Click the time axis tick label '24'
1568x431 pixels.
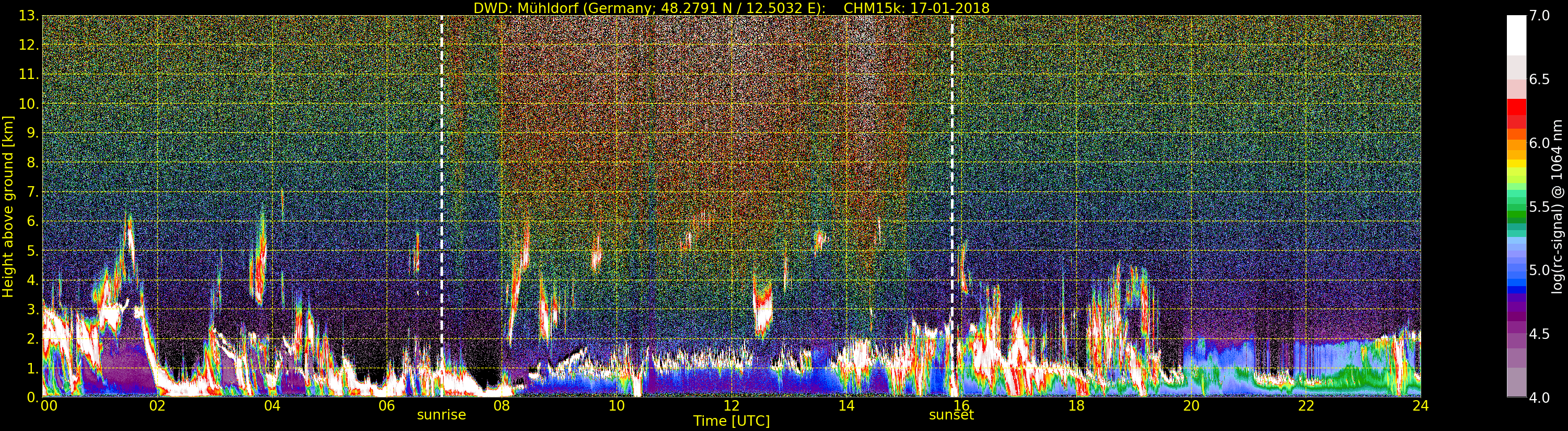1421,405
